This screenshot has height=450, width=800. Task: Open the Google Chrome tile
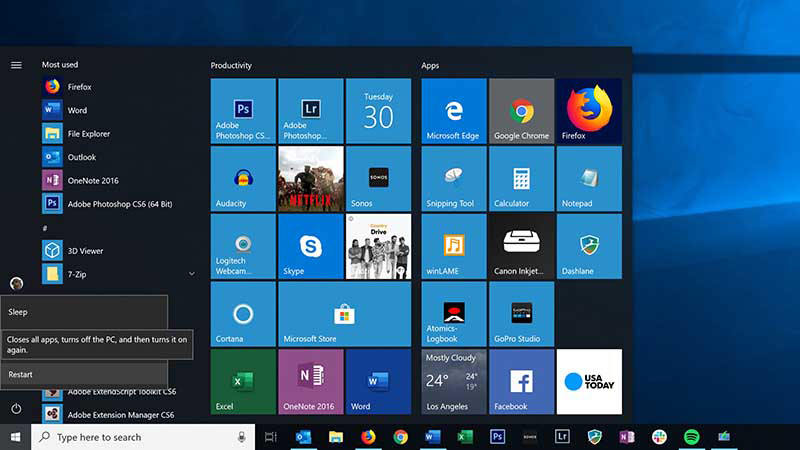point(521,111)
